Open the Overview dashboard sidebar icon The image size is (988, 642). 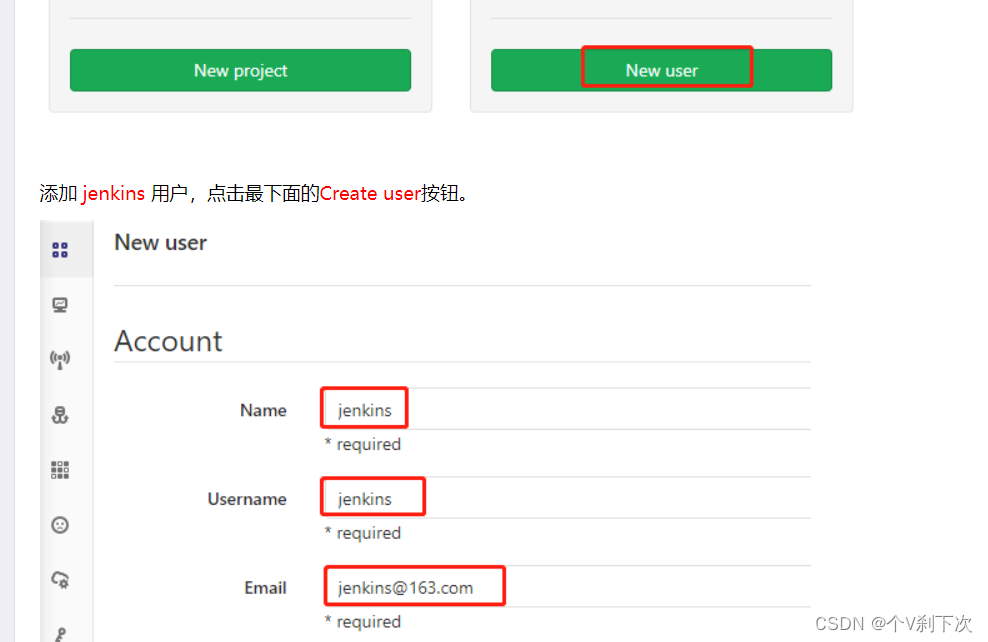[x=60, y=250]
